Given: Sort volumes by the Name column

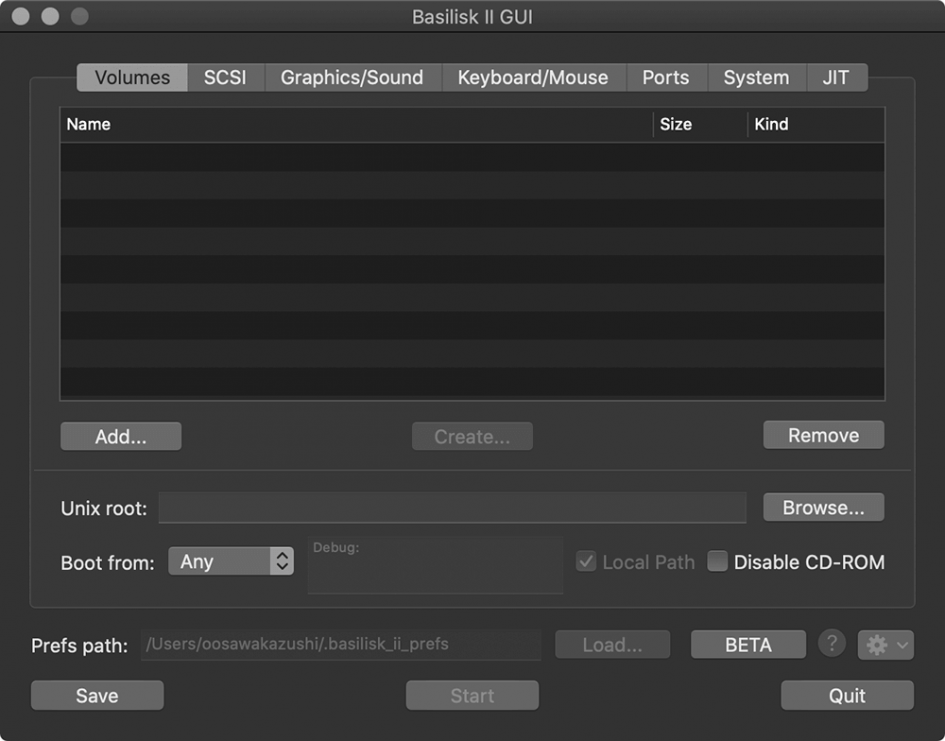Looking at the screenshot, I should point(356,125).
